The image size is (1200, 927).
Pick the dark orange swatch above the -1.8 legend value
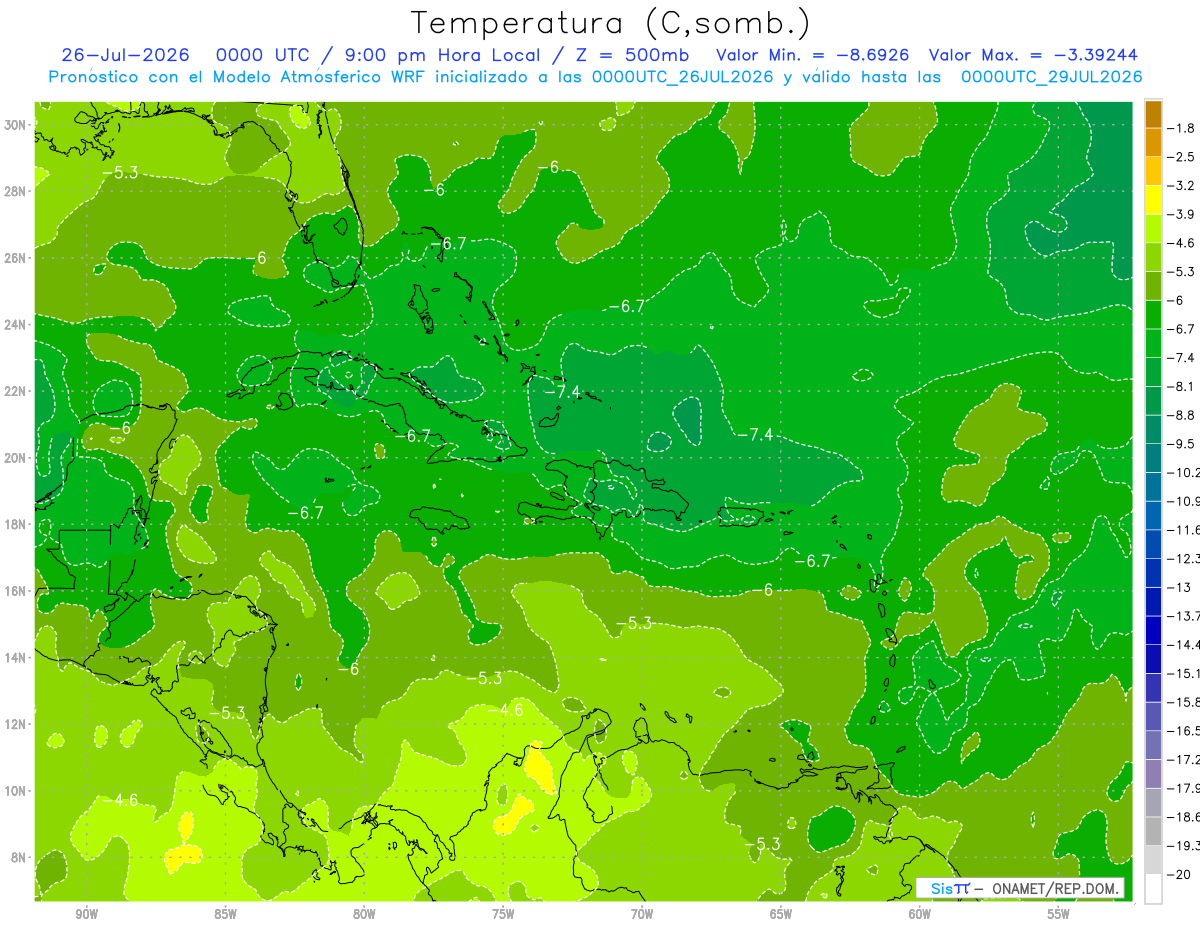point(1153,114)
